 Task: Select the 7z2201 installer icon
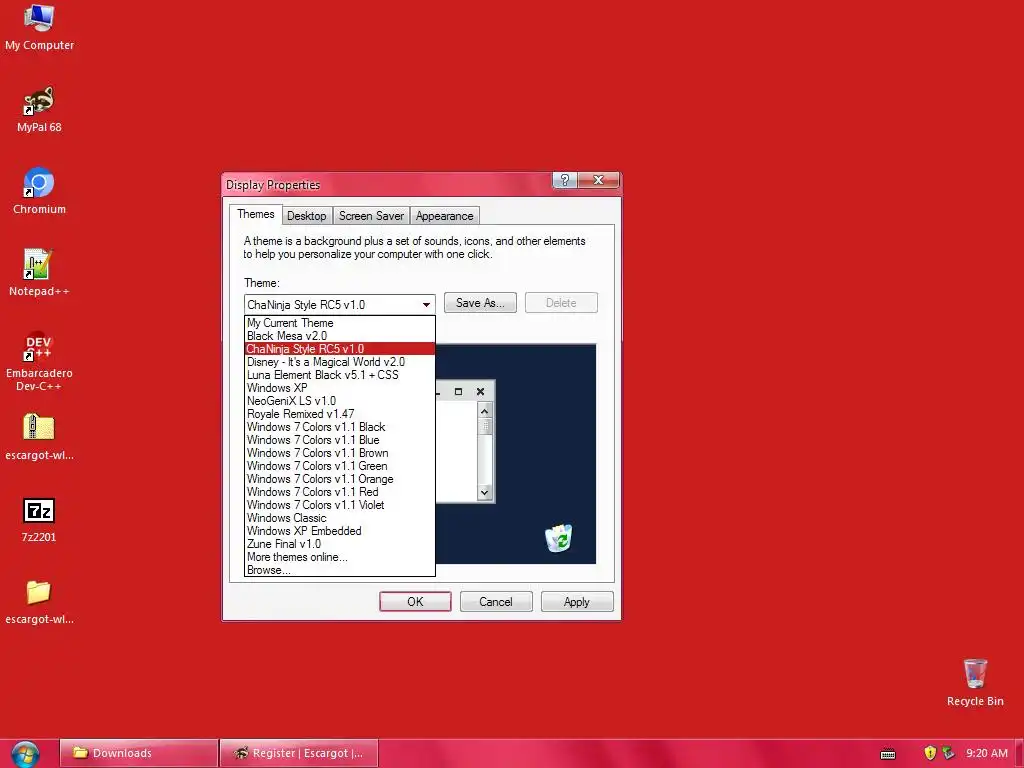pos(39,519)
